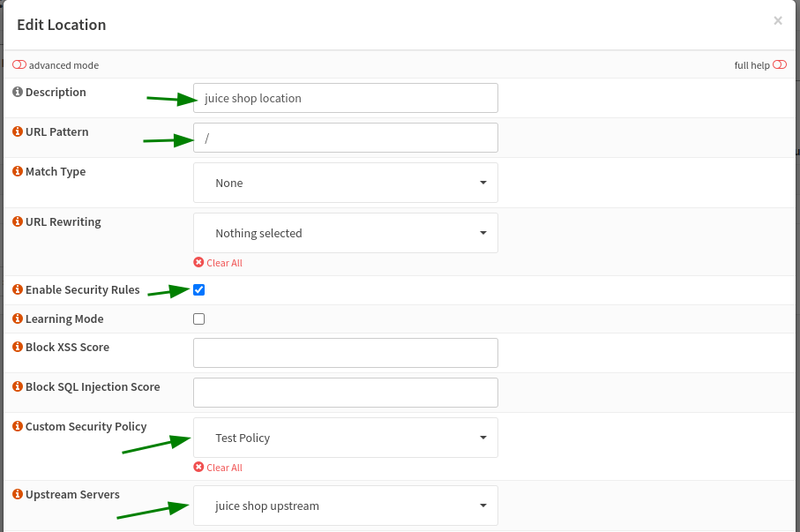Close the Edit Location dialog

pos(778,21)
